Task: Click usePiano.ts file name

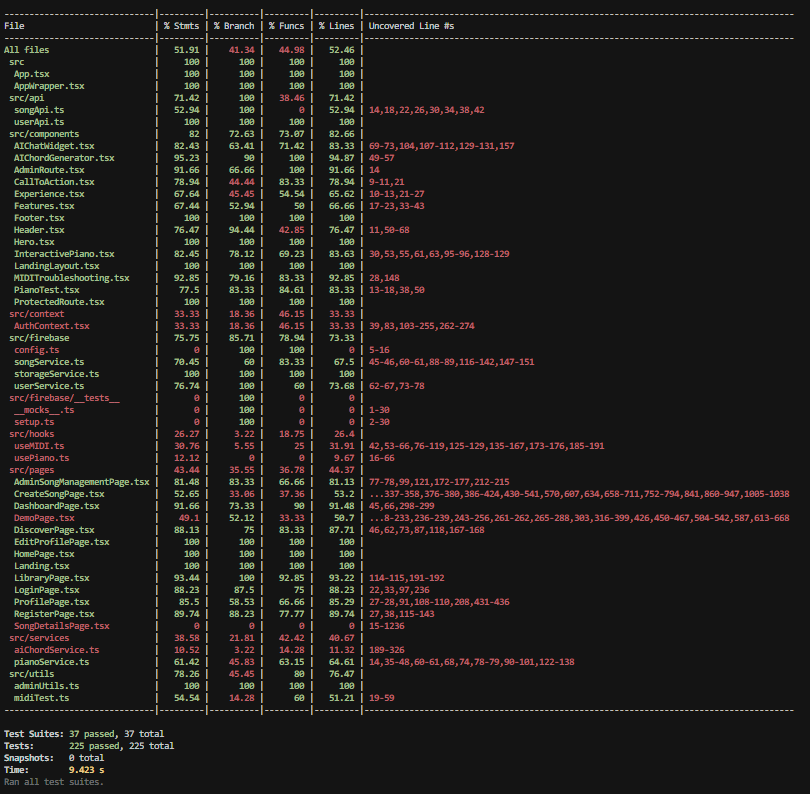Action: tap(41, 458)
